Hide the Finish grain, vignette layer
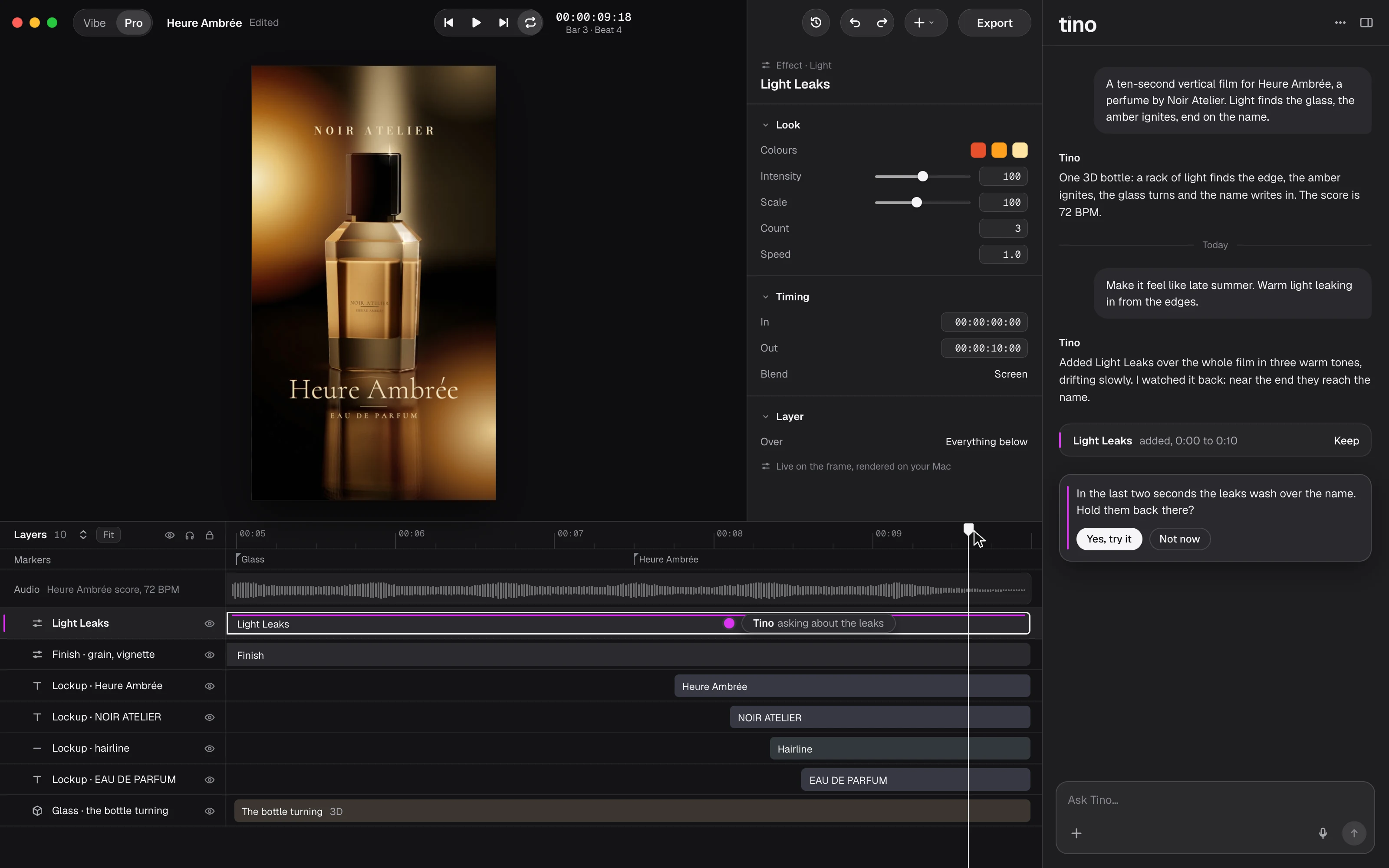Viewport: 1389px width, 868px height. coord(210,655)
